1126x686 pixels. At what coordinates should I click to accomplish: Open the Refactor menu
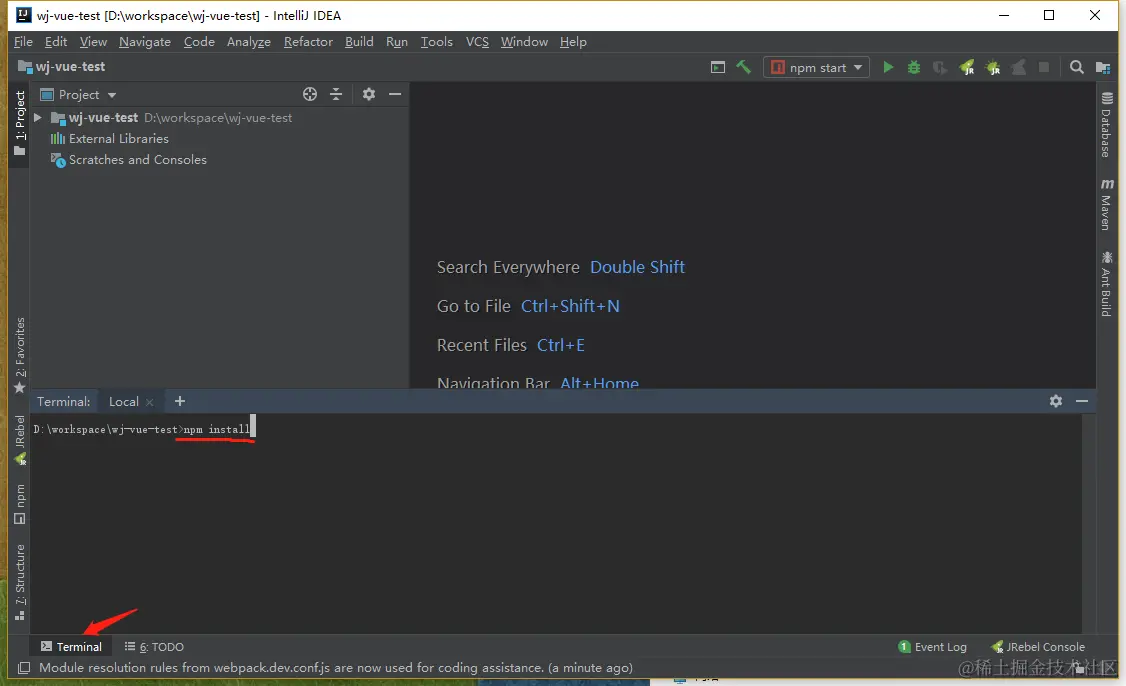(x=308, y=42)
